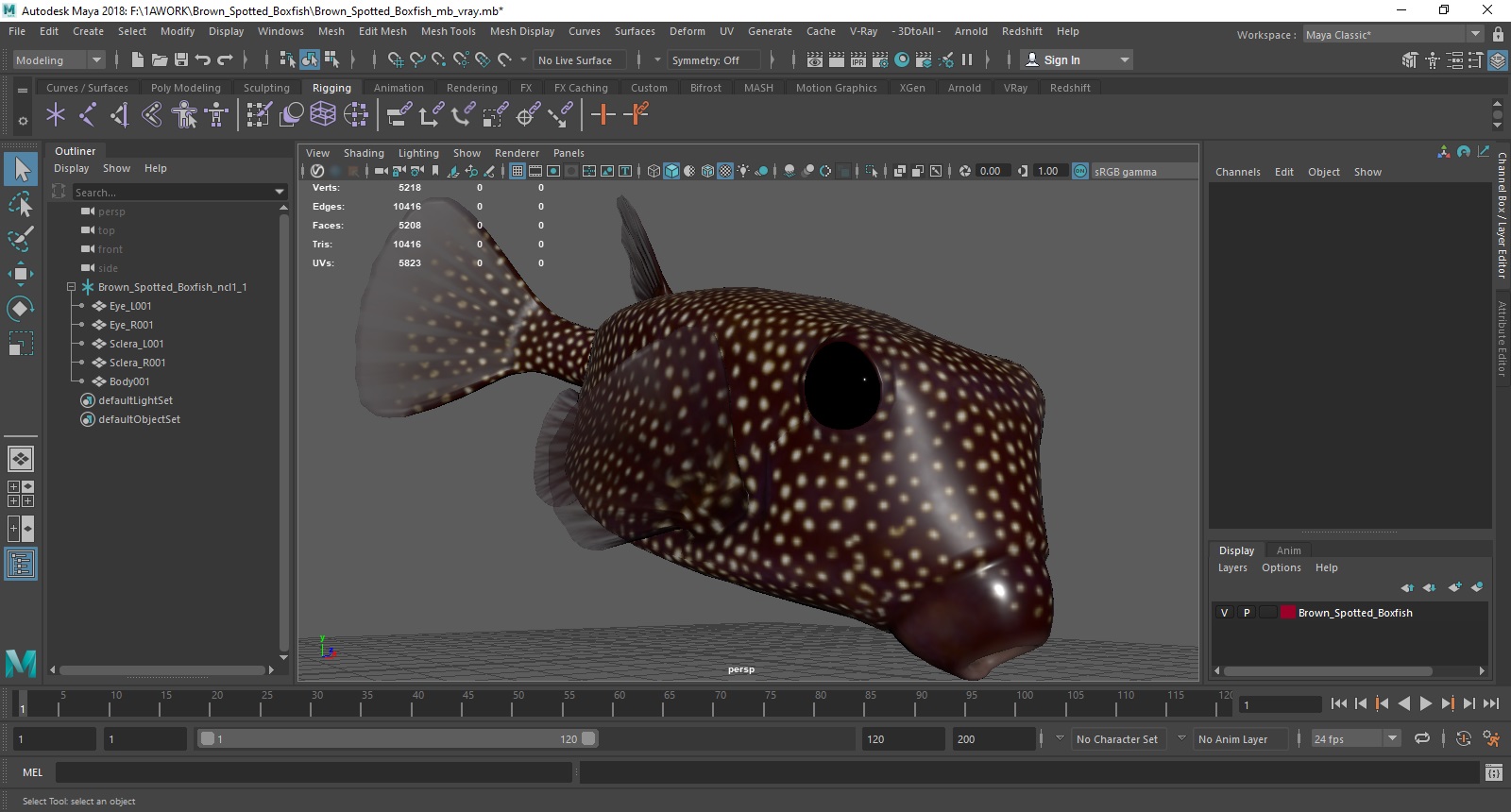
Task: Toggle wireframe on shaded in viewport toolbar
Action: point(707,171)
